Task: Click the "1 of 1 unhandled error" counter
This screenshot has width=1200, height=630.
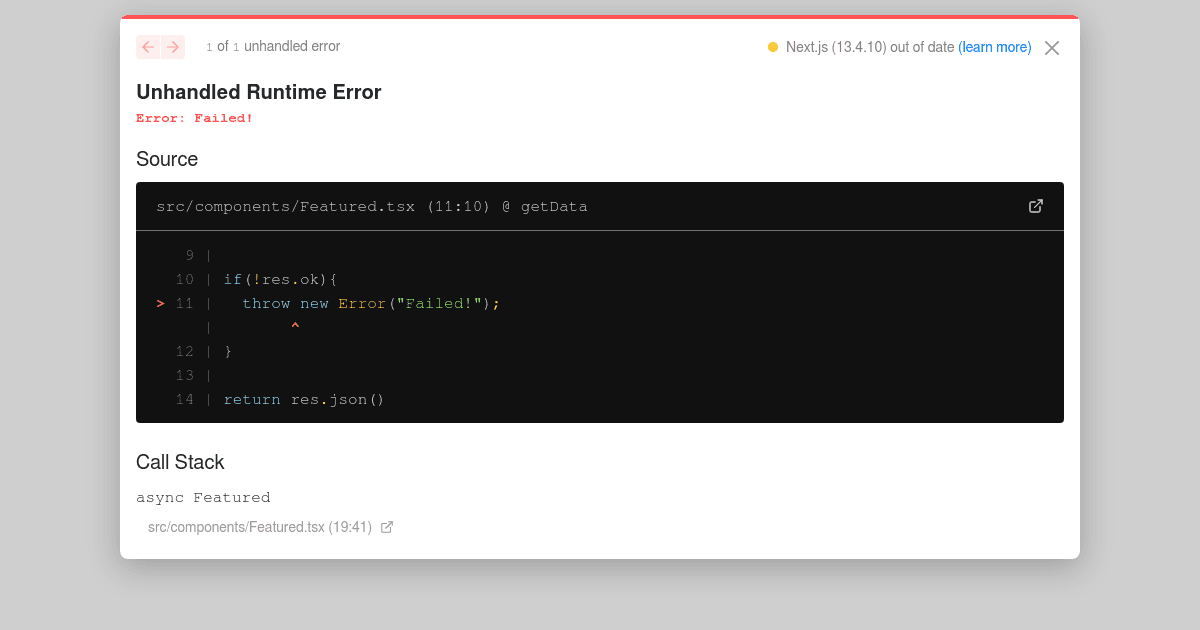Action: coord(272,46)
